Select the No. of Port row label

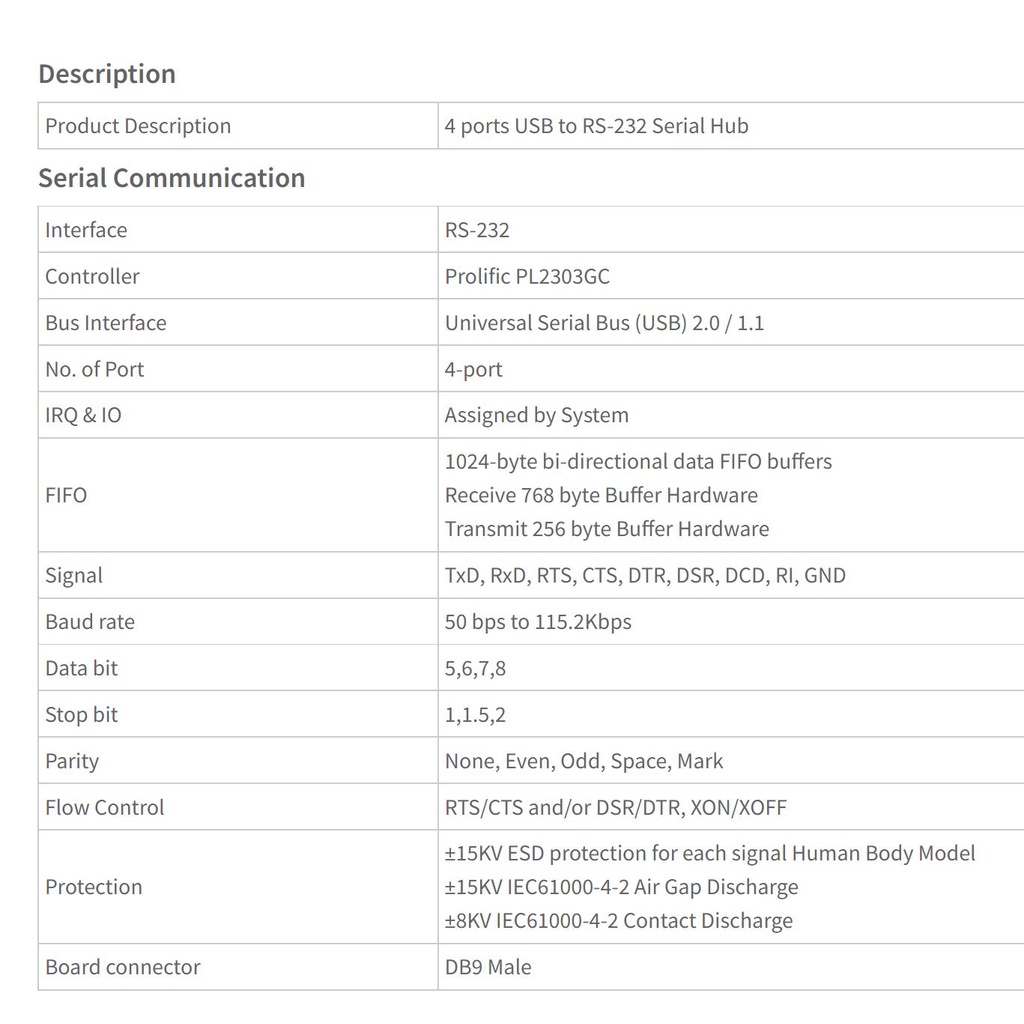[94, 369]
